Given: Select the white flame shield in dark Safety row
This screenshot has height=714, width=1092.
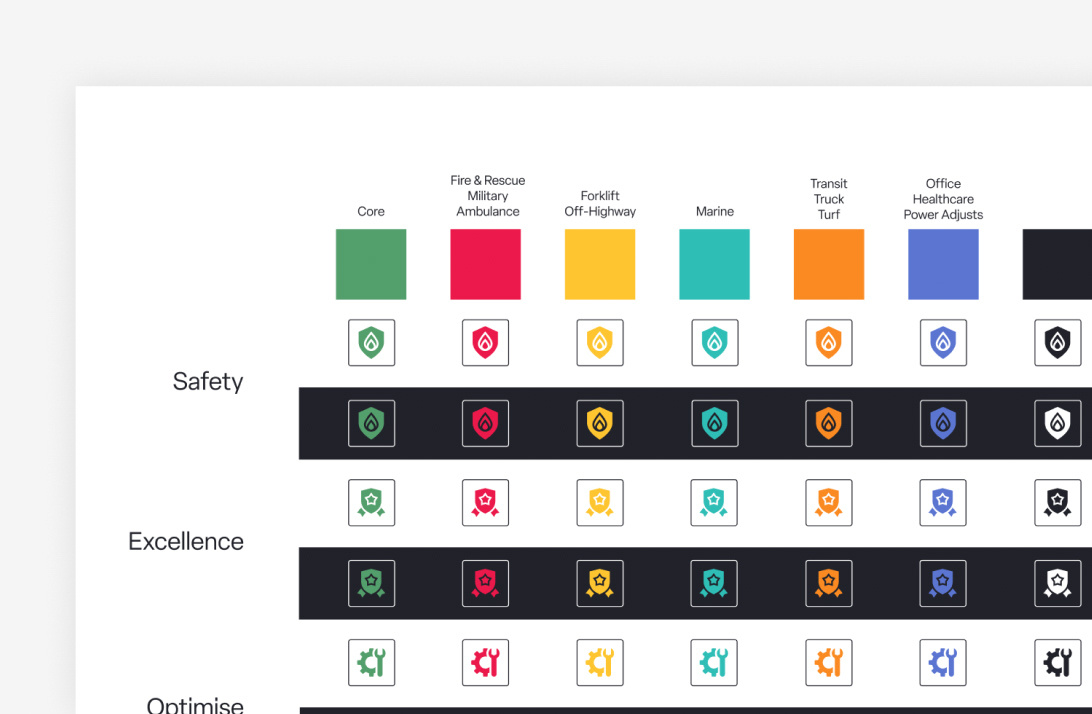Looking at the screenshot, I should point(1057,423).
